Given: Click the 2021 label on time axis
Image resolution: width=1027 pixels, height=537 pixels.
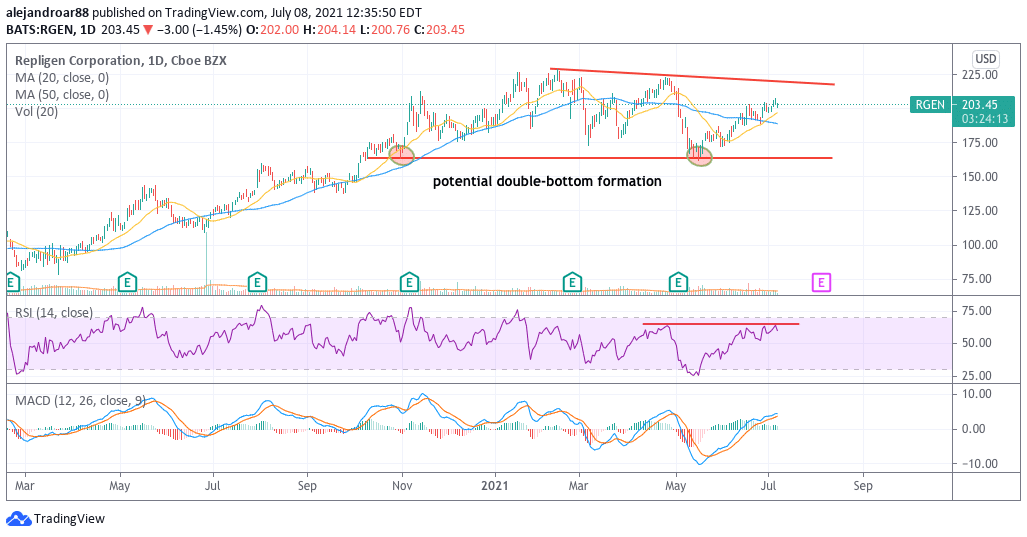Looking at the screenshot, I should point(495,486).
